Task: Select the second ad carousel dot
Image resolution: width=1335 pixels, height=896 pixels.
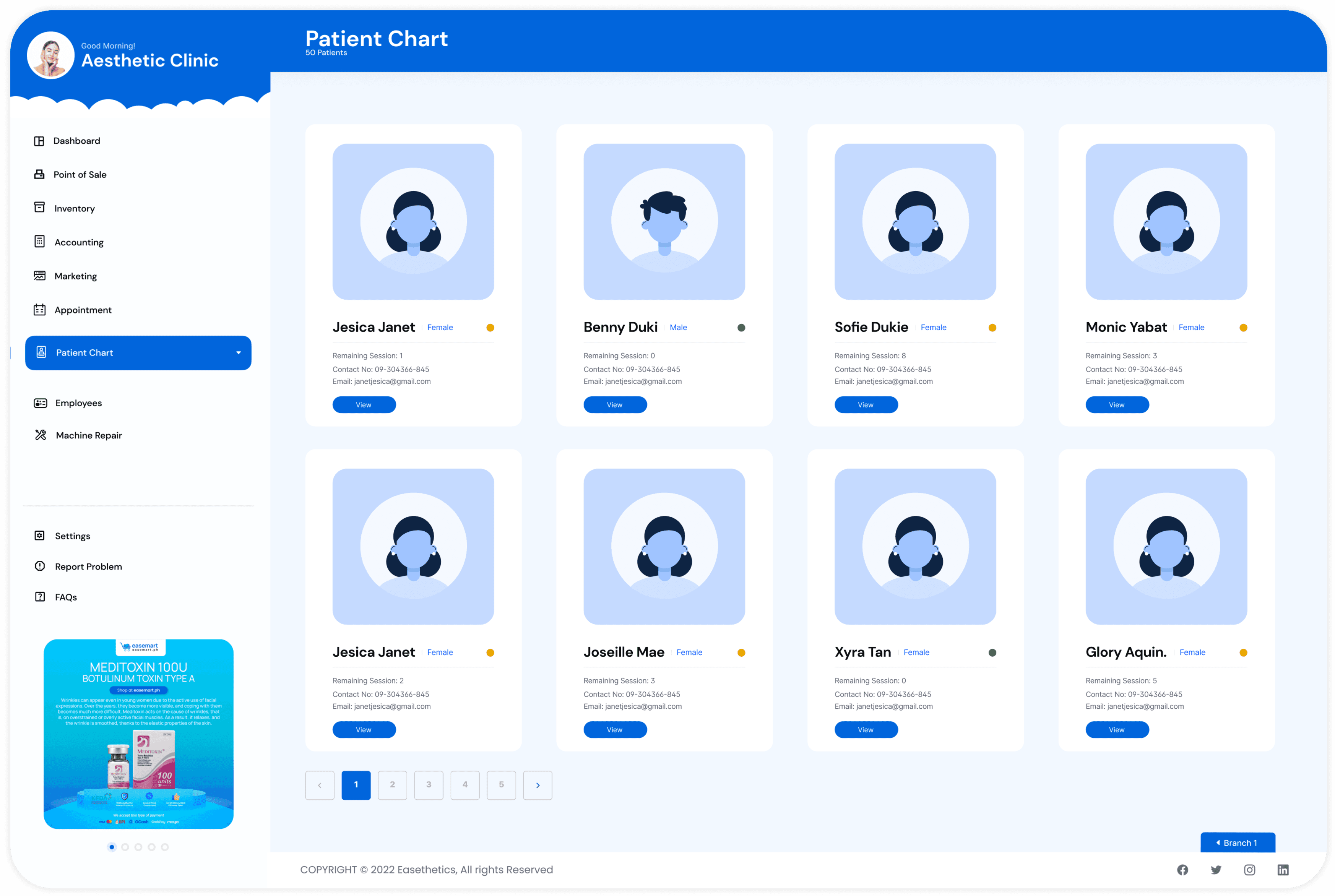Action: (x=125, y=847)
